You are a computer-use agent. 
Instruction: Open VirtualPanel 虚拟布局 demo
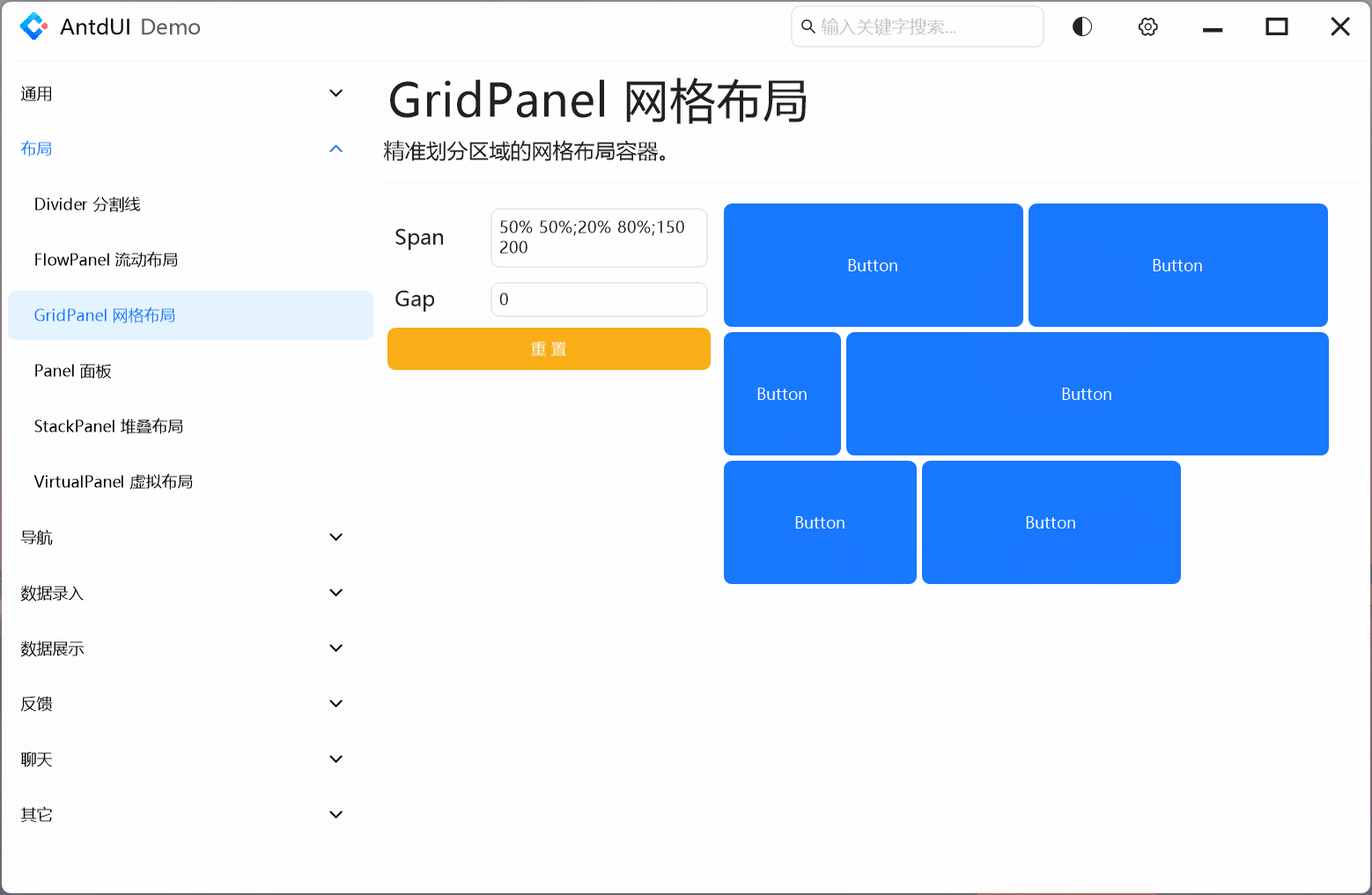(x=113, y=481)
